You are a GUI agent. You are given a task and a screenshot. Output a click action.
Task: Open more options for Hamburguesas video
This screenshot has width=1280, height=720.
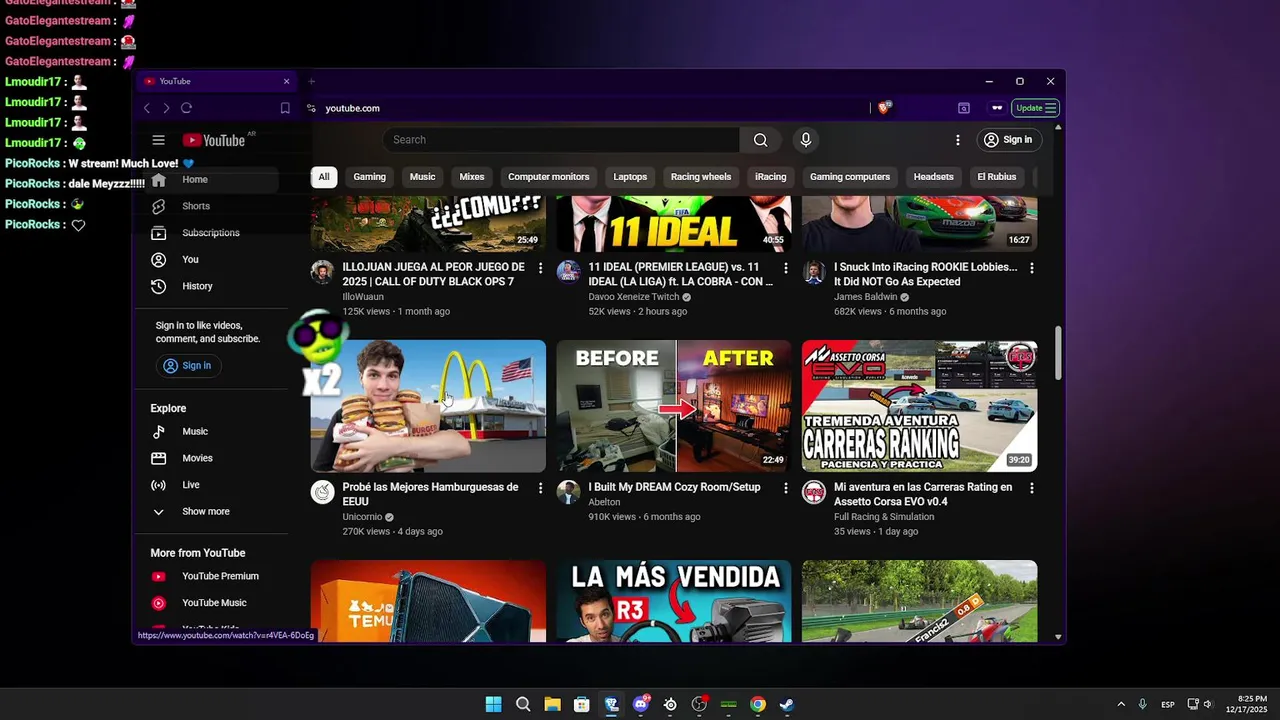tap(540, 488)
